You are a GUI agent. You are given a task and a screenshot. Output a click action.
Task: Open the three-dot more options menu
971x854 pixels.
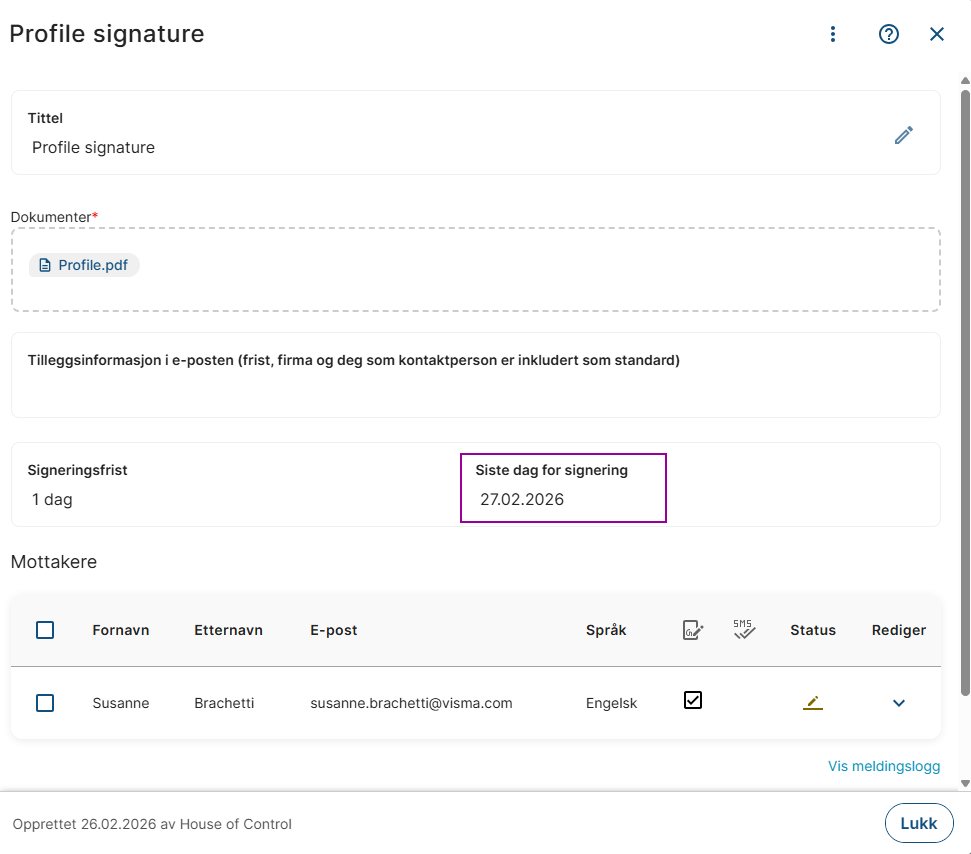tap(833, 34)
